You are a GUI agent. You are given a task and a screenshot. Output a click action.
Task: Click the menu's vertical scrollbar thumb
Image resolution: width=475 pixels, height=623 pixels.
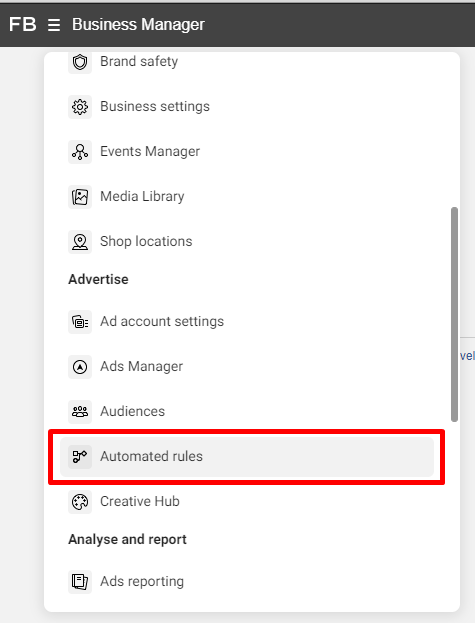(x=454, y=314)
